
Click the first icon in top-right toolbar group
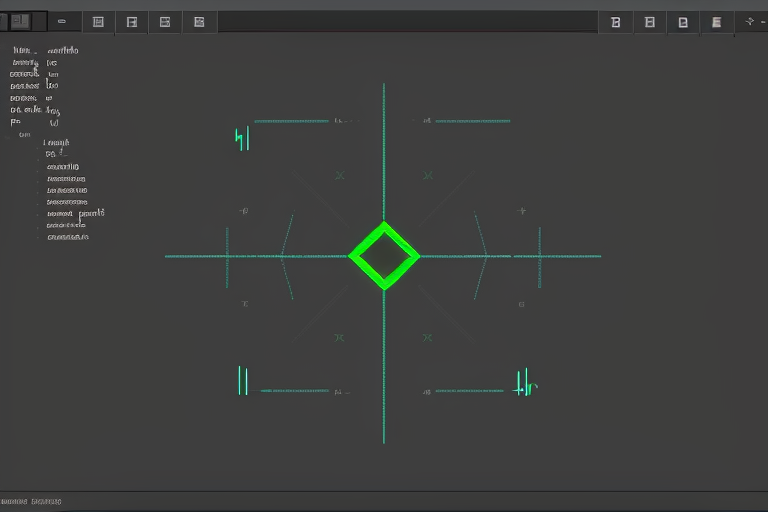coord(615,21)
